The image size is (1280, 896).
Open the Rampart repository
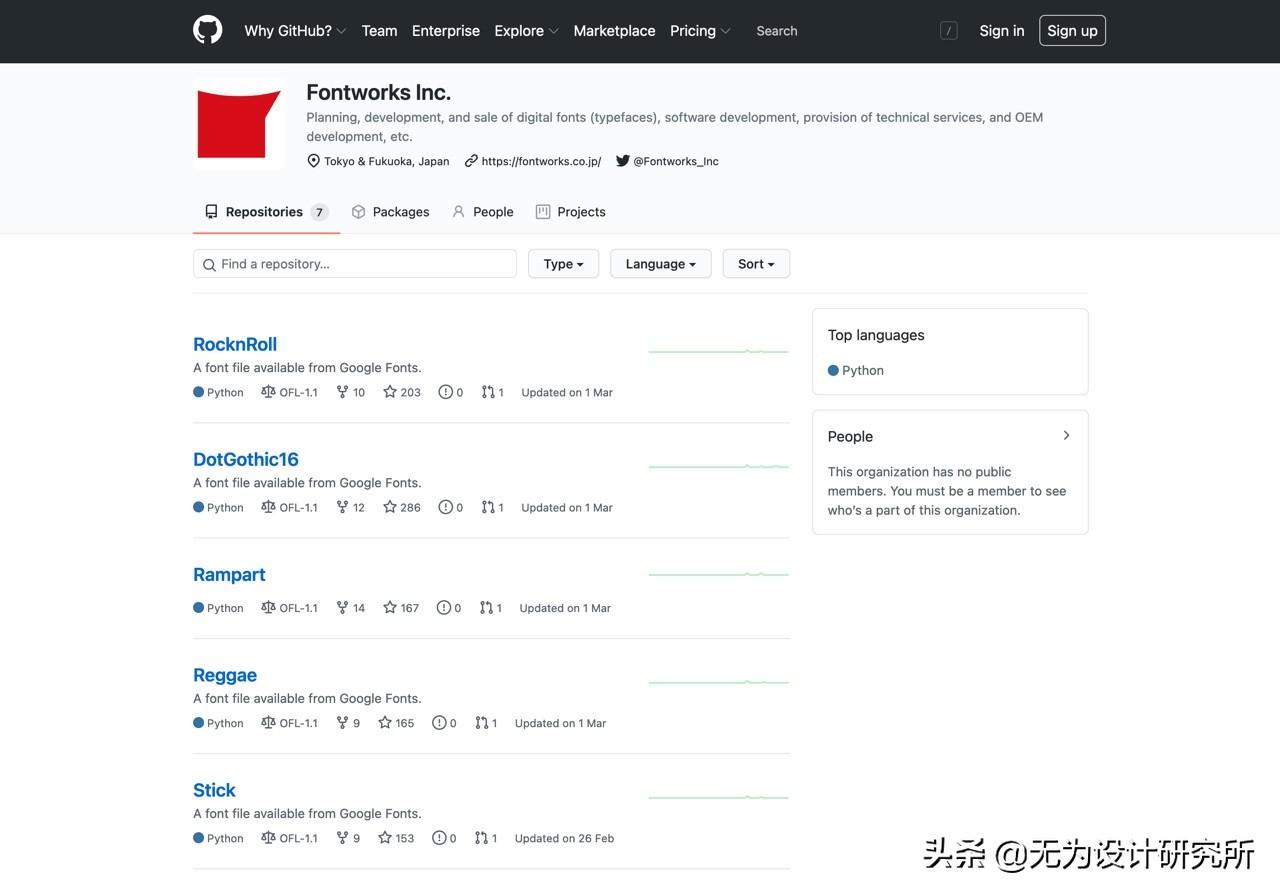[229, 574]
